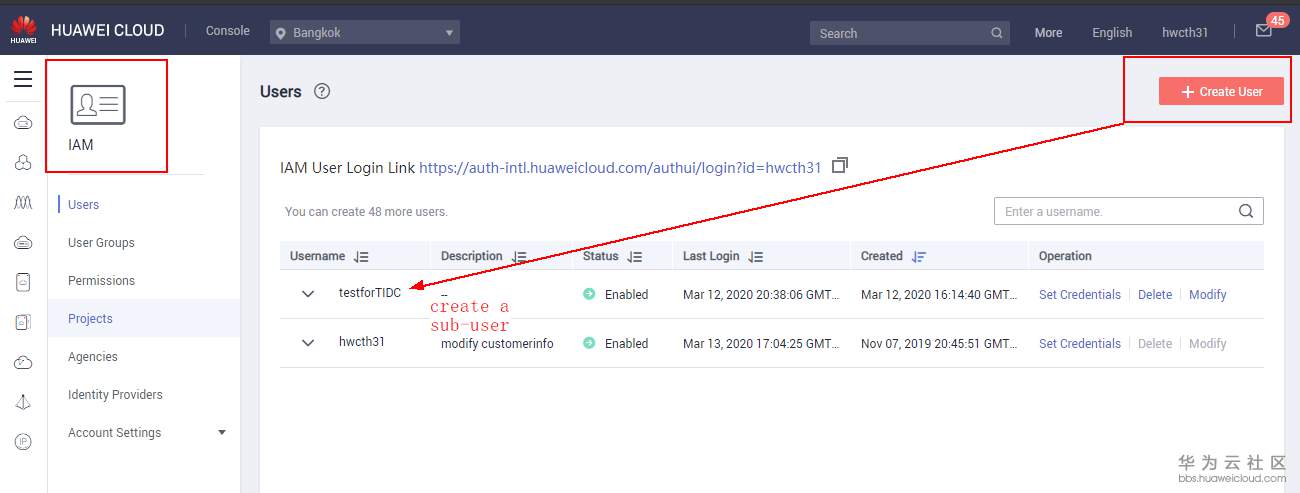Click the Create User button
This screenshot has height=493, width=1300.
pyautogui.click(x=1221, y=91)
